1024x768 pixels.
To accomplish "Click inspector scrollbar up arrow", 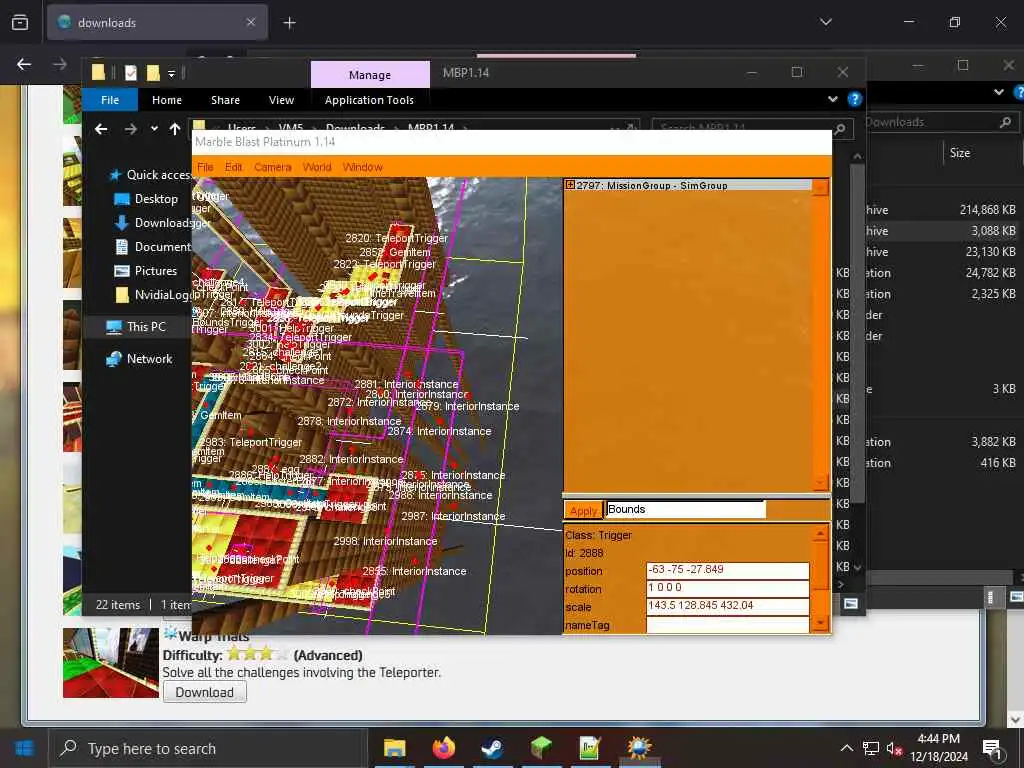I will [820, 534].
